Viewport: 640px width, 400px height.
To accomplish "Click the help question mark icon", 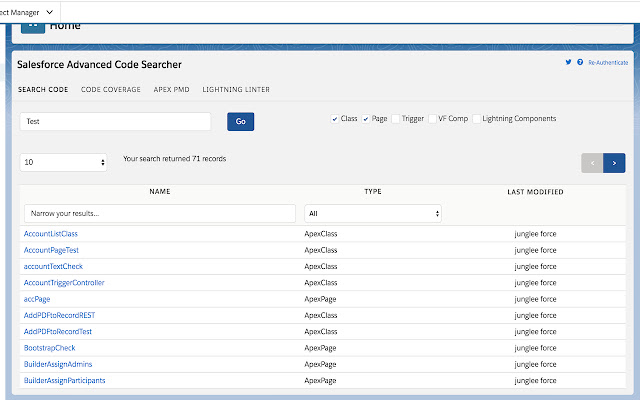I will [580, 62].
